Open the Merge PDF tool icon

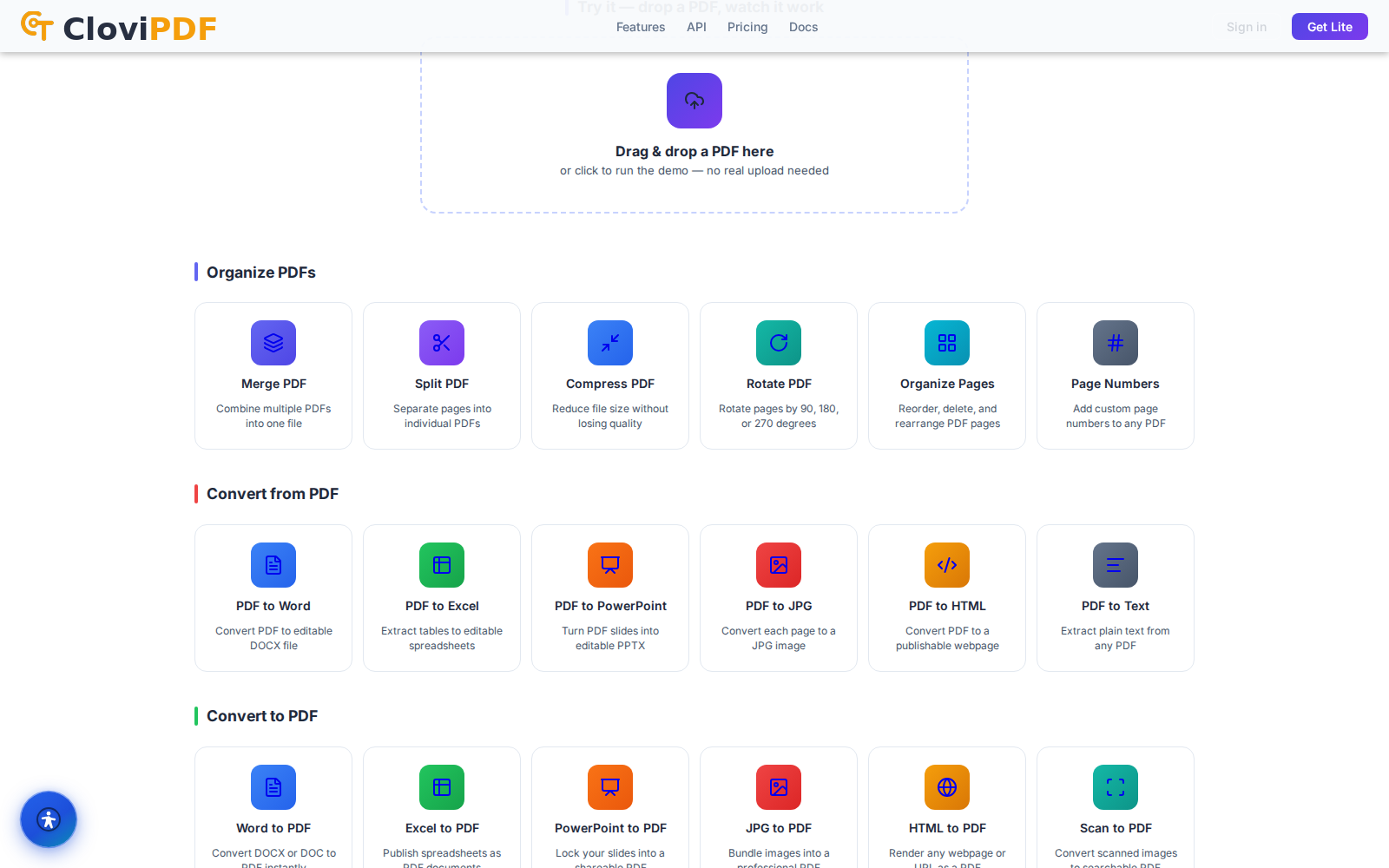(273, 343)
